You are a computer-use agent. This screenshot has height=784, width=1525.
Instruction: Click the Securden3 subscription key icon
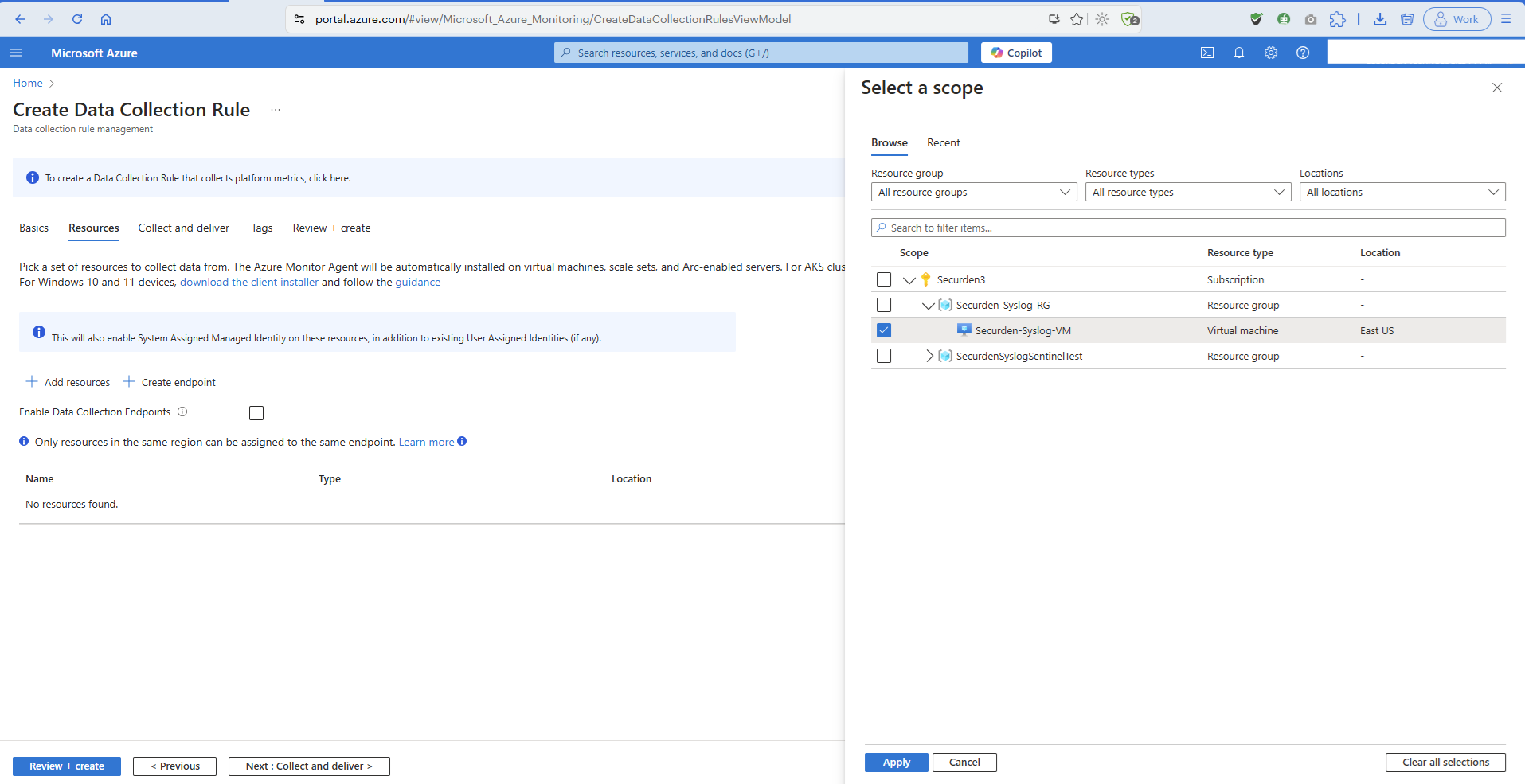pos(925,279)
